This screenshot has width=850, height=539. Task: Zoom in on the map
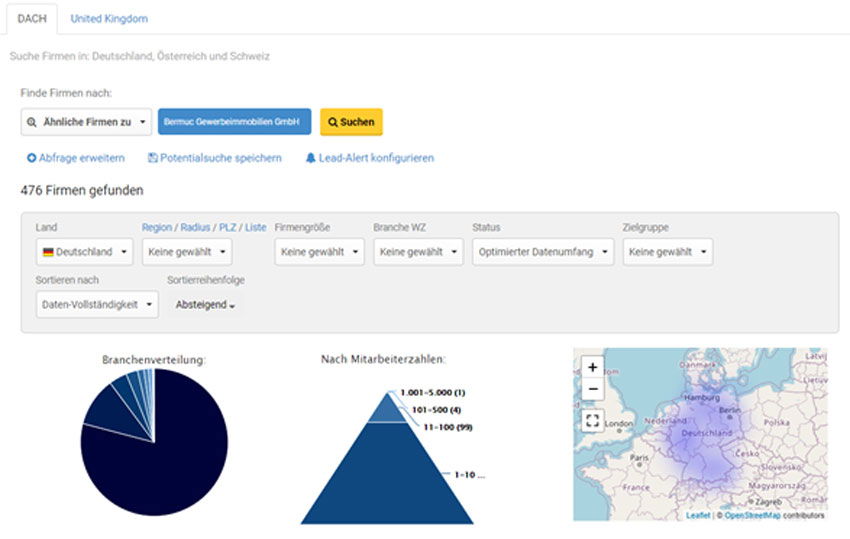[x=593, y=367]
